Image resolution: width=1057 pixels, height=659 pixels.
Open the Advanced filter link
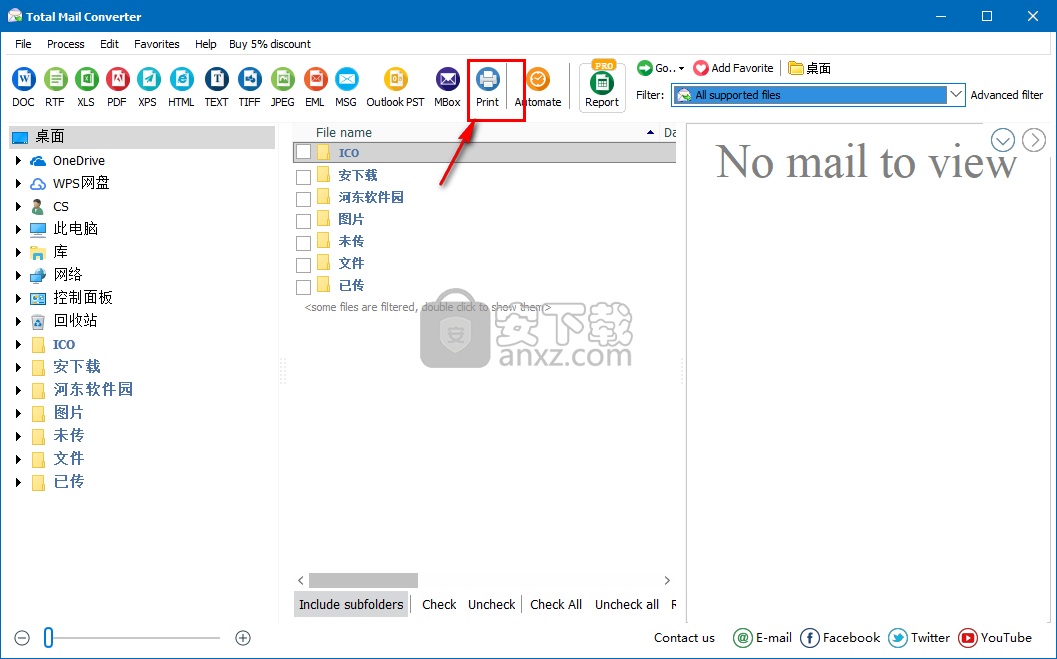[1007, 95]
